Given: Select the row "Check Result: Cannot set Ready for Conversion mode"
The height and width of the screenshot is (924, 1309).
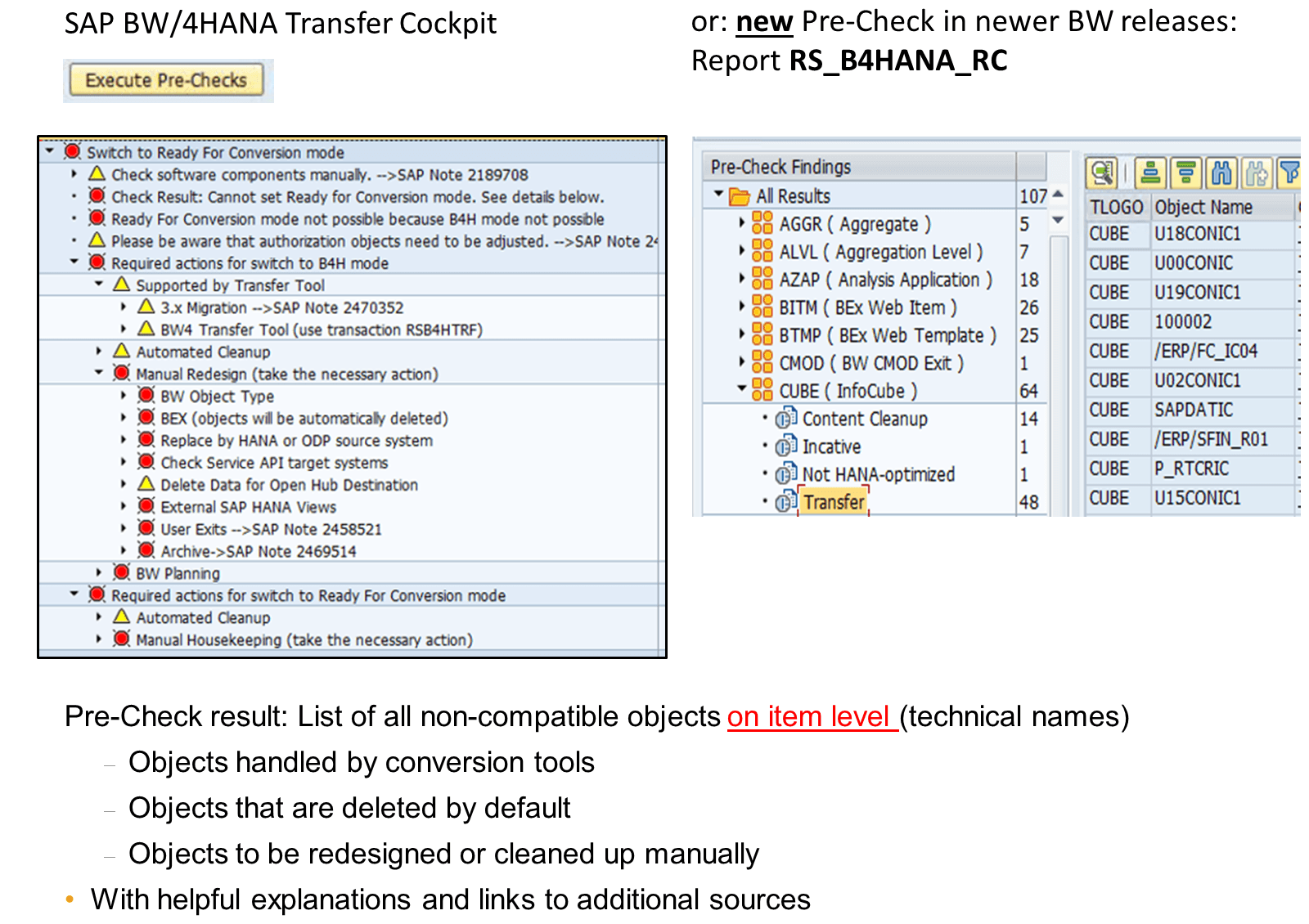Looking at the screenshot, I should pos(358,196).
